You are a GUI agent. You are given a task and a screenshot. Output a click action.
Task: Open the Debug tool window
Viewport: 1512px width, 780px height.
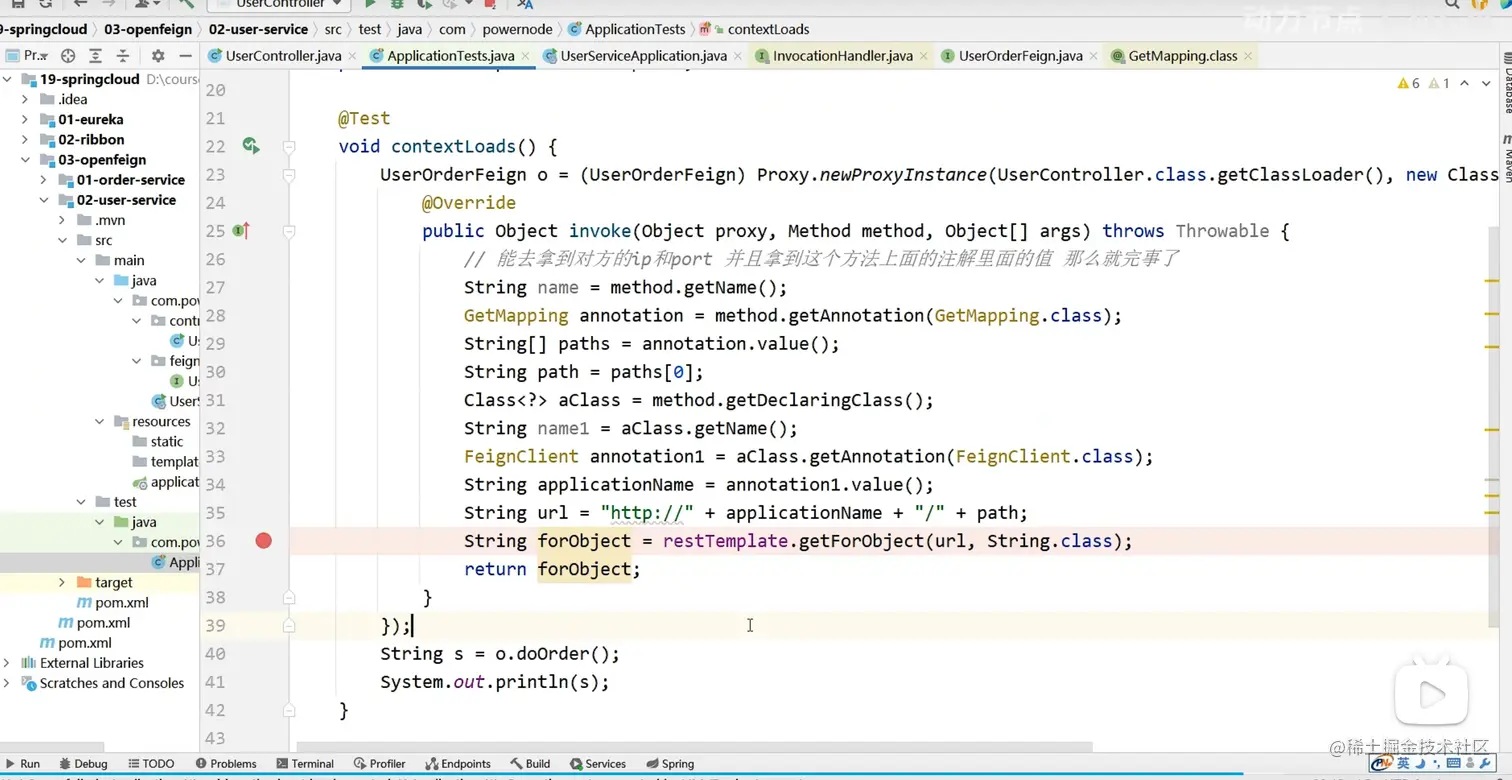point(83,763)
